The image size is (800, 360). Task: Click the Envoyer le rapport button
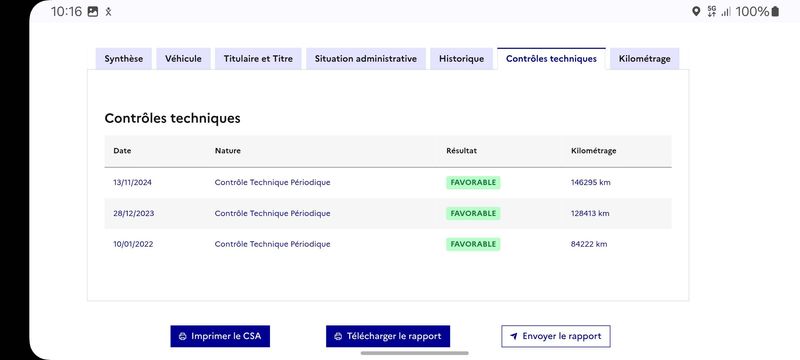pyautogui.click(x=556, y=337)
